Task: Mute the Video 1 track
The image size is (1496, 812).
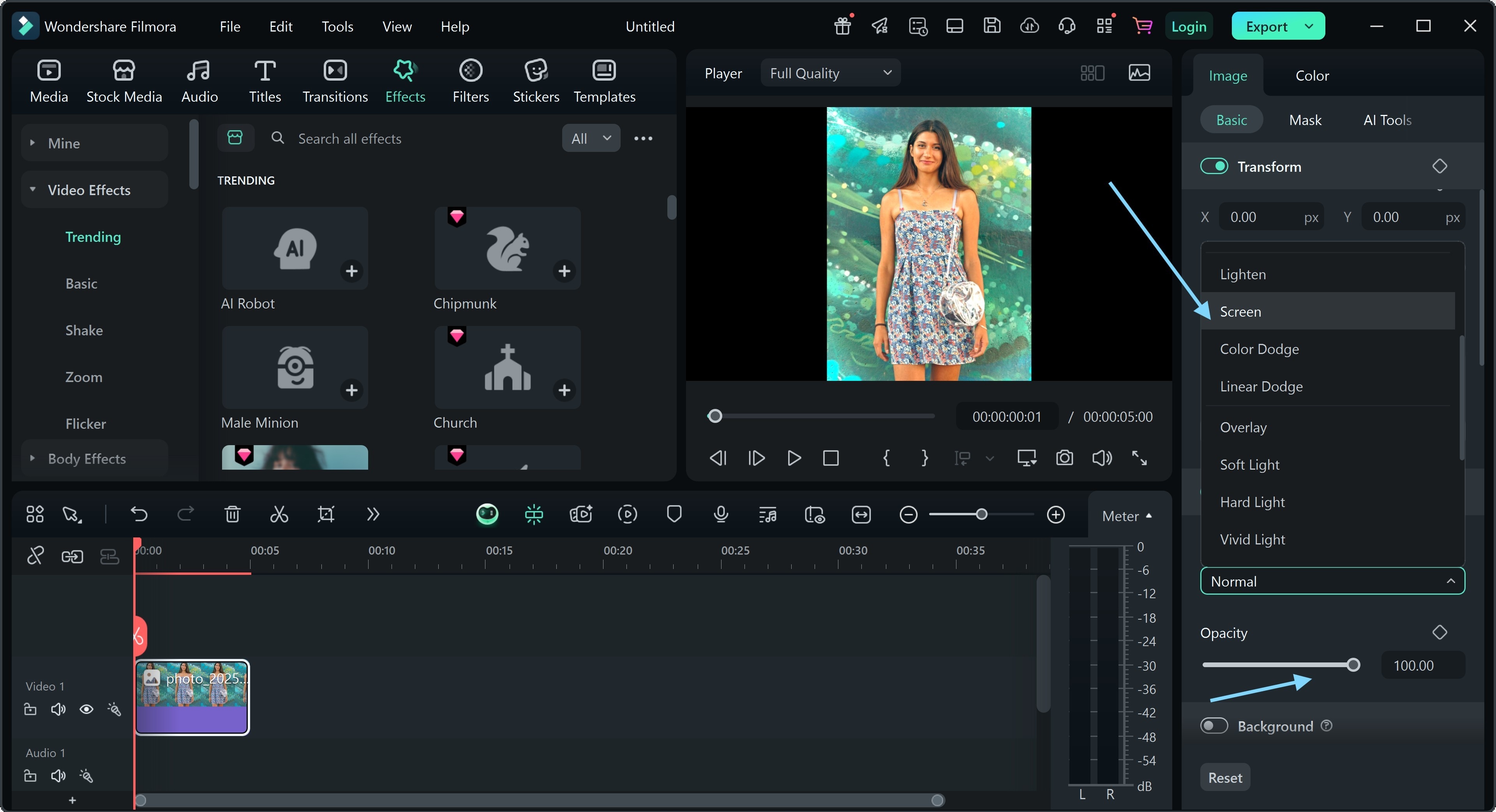Action: pyautogui.click(x=58, y=709)
